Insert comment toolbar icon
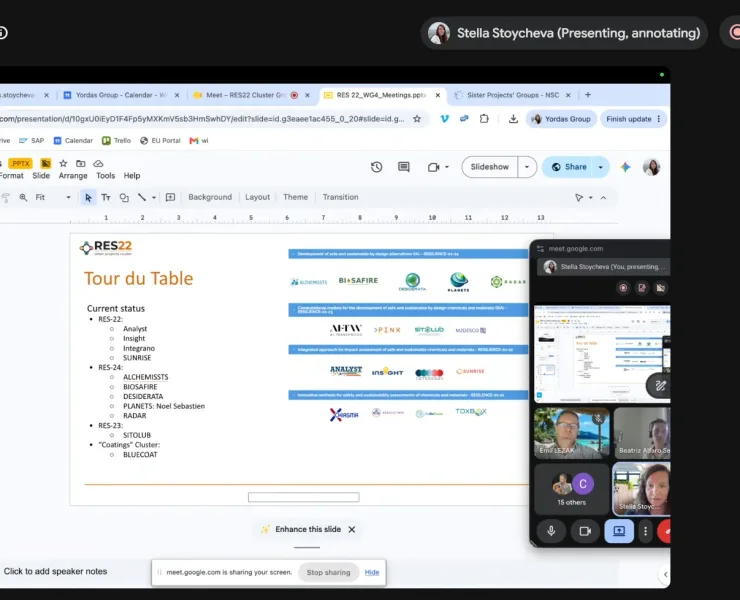Image resolution: width=740 pixels, height=600 pixels. tap(170, 197)
